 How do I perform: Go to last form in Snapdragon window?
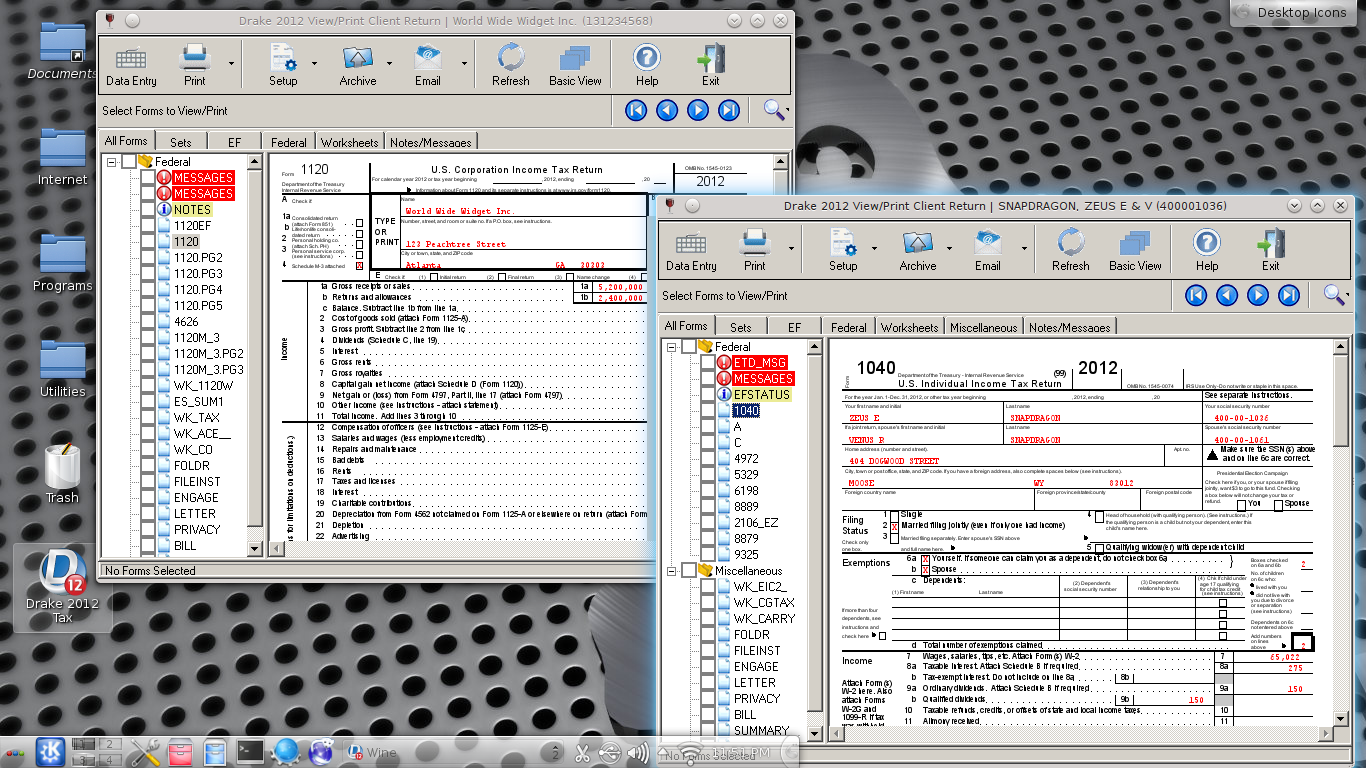click(1289, 295)
